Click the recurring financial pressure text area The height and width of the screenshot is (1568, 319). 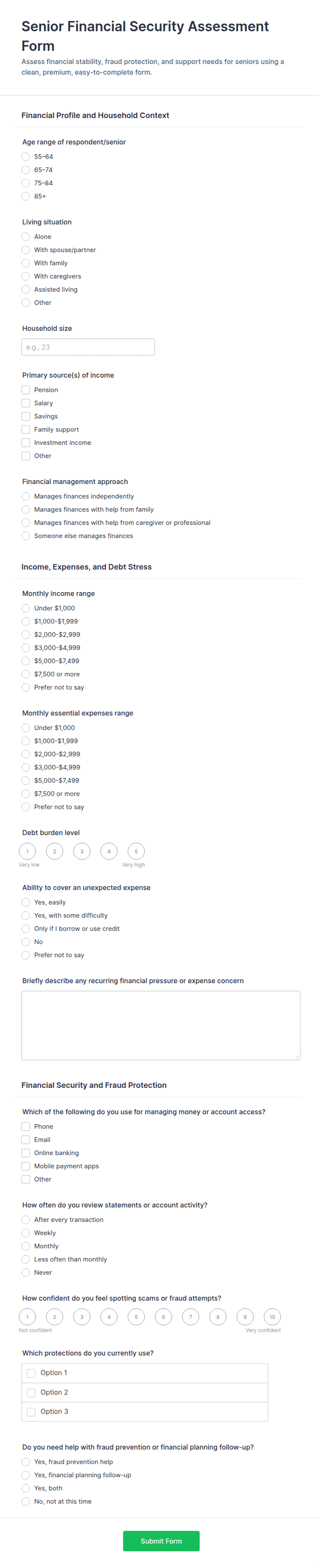tap(161, 1026)
